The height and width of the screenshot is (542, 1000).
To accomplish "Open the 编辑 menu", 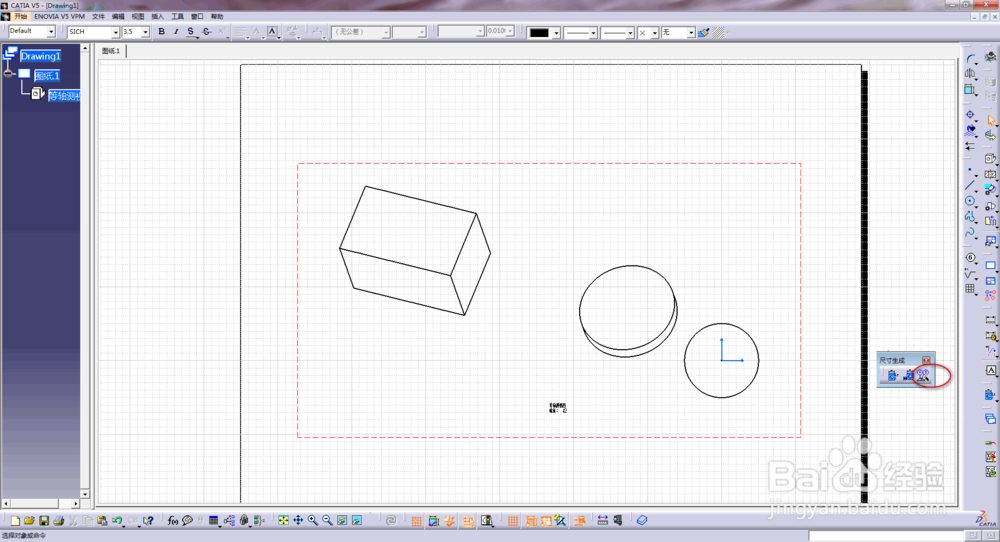I will [118, 17].
